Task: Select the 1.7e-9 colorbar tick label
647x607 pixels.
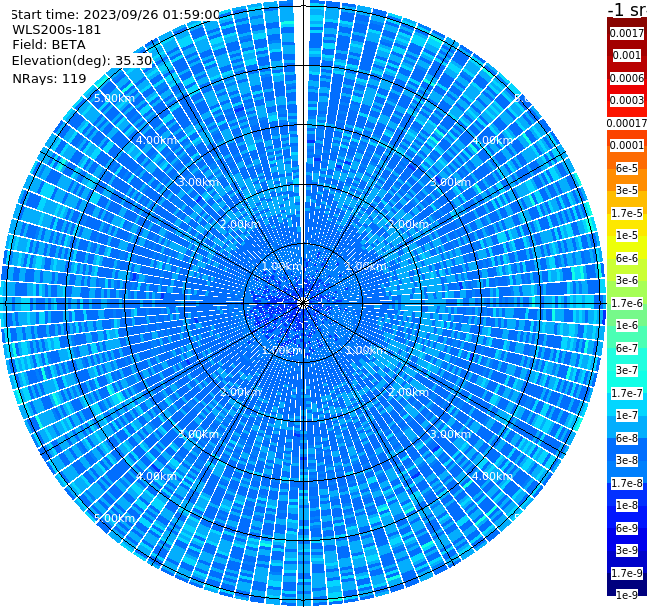Action: [x=627, y=573]
